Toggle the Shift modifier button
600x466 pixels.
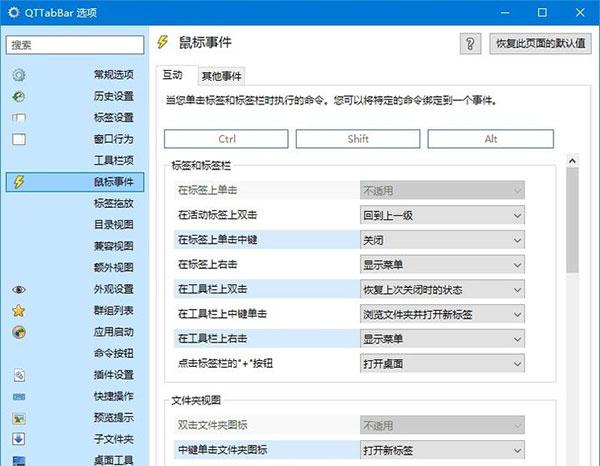coord(358,139)
